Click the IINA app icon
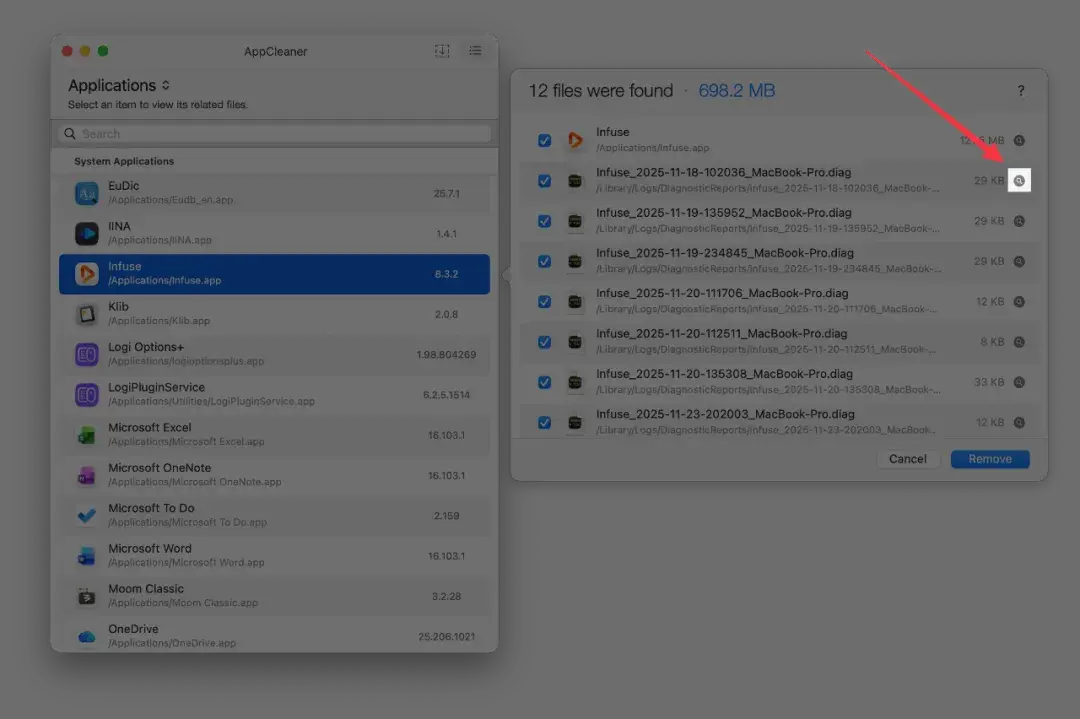This screenshot has height=719, width=1080. click(x=87, y=233)
